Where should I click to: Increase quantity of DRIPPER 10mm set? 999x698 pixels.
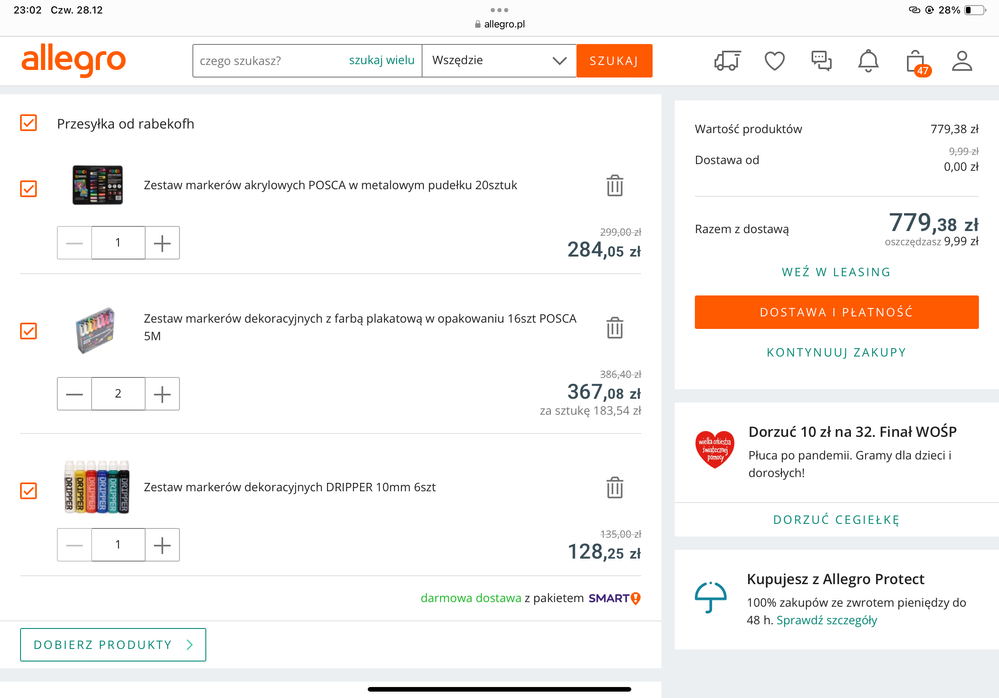point(162,545)
